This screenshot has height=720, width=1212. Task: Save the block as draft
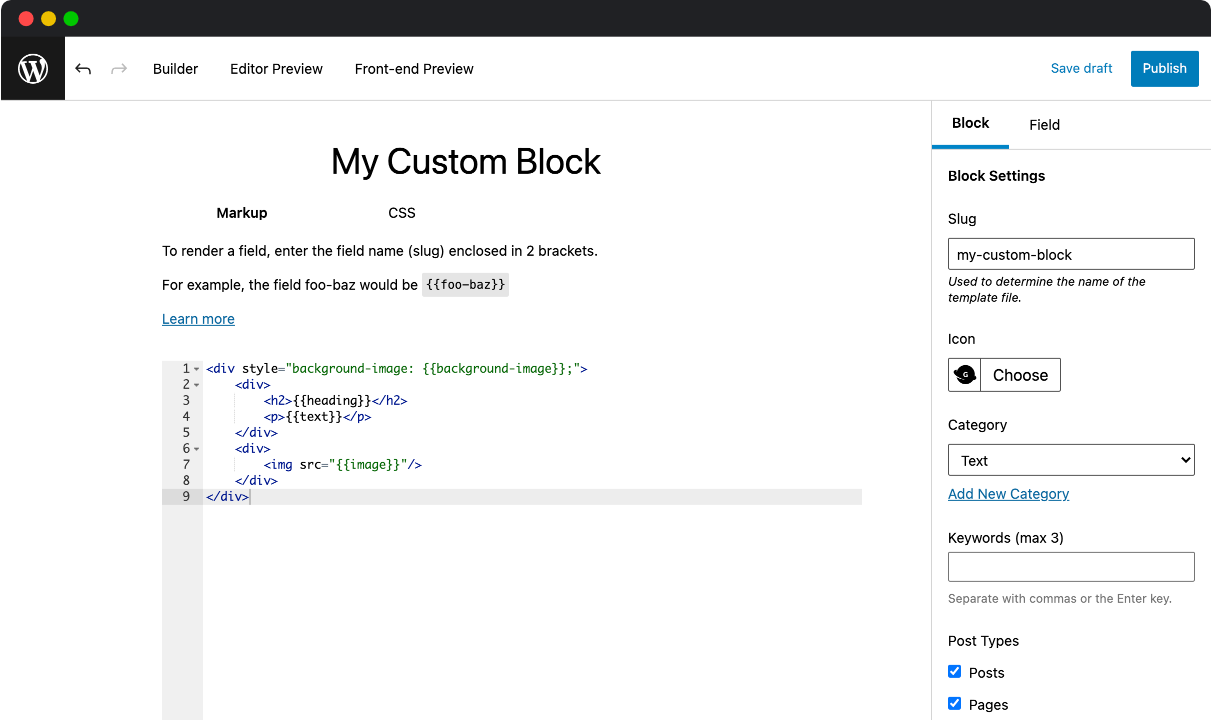(x=1081, y=69)
